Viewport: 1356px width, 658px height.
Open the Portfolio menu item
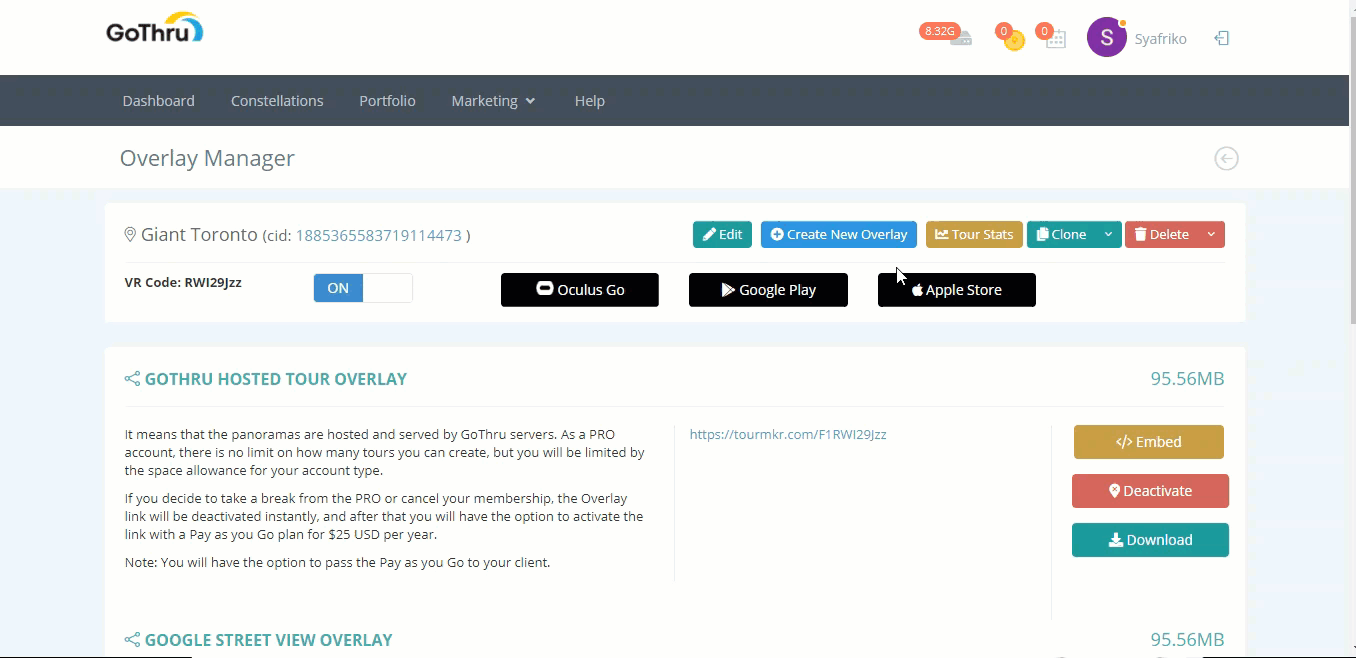click(x=387, y=101)
